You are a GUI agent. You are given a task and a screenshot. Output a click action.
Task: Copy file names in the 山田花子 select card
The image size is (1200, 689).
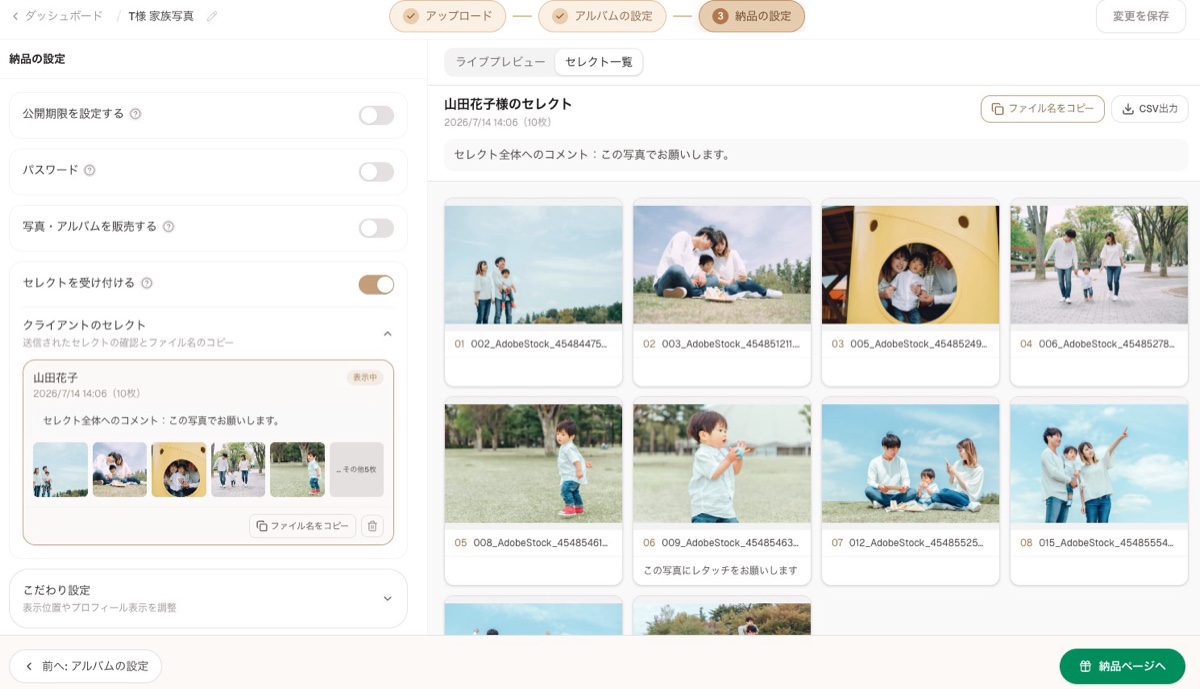coord(302,526)
